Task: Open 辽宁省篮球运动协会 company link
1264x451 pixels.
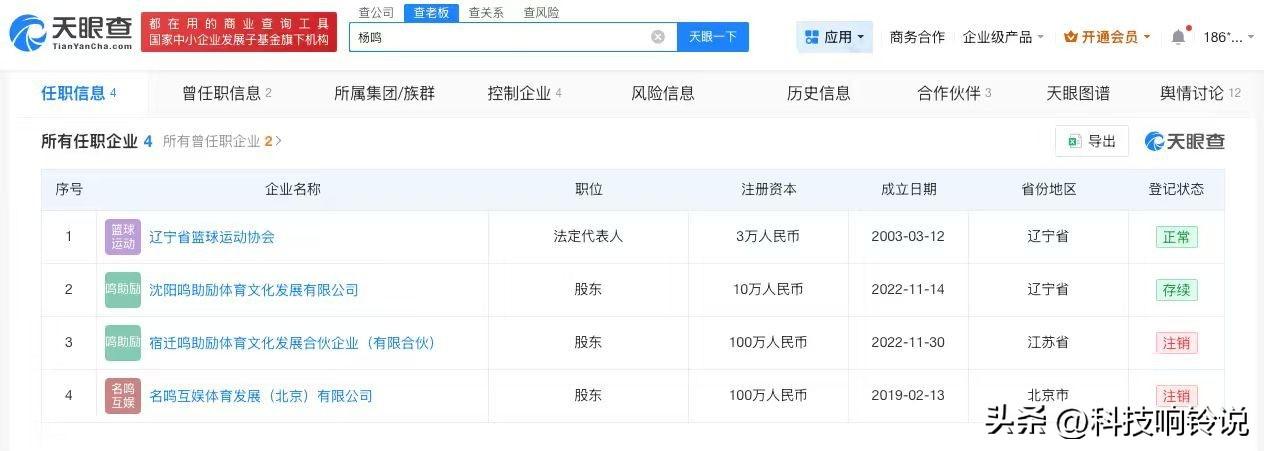Action: coord(212,237)
